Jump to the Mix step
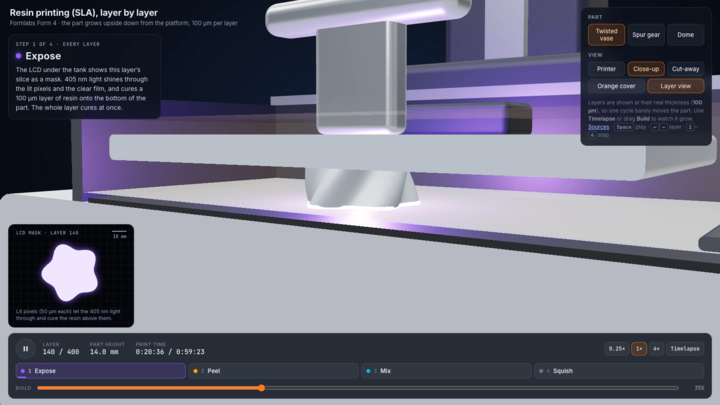The width and height of the screenshot is (720, 405). tap(446, 371)
